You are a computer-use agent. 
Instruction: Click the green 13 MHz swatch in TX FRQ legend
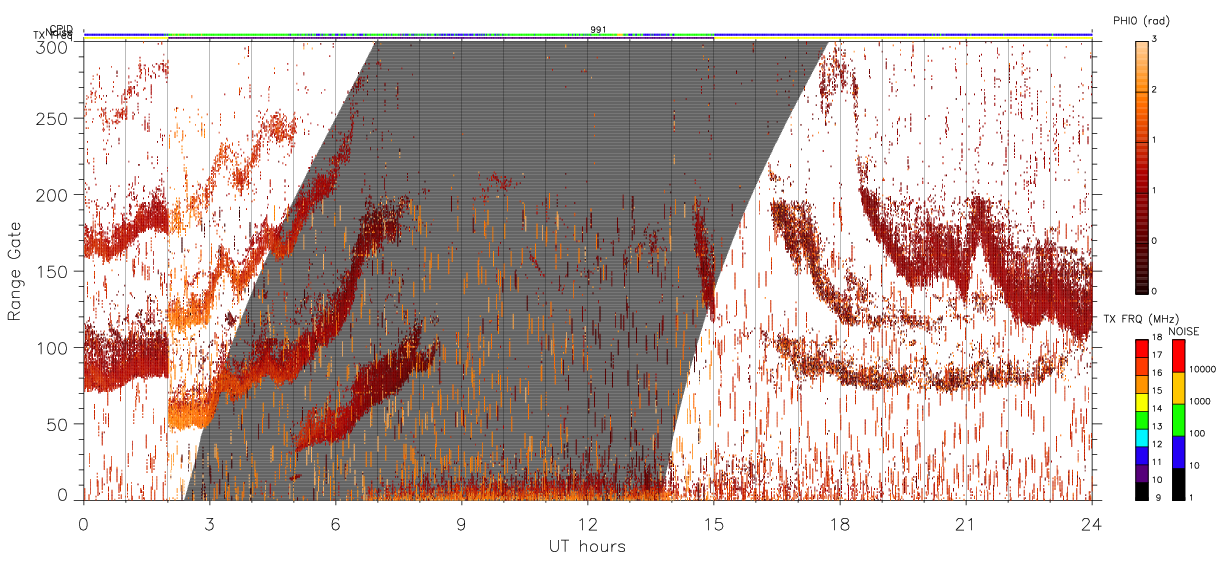[x=1141, y=420]
